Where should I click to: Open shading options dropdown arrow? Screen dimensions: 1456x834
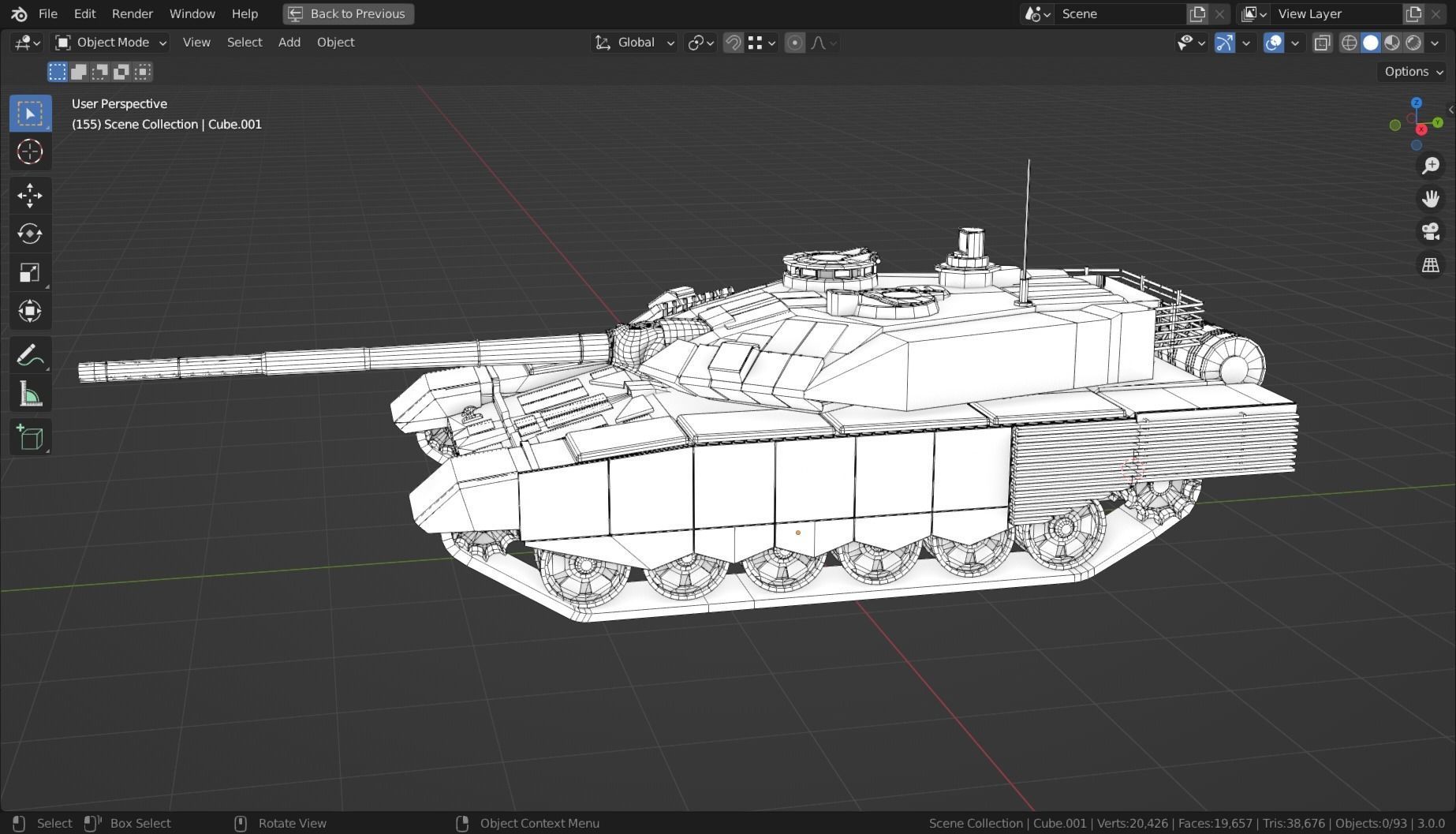1435,43
